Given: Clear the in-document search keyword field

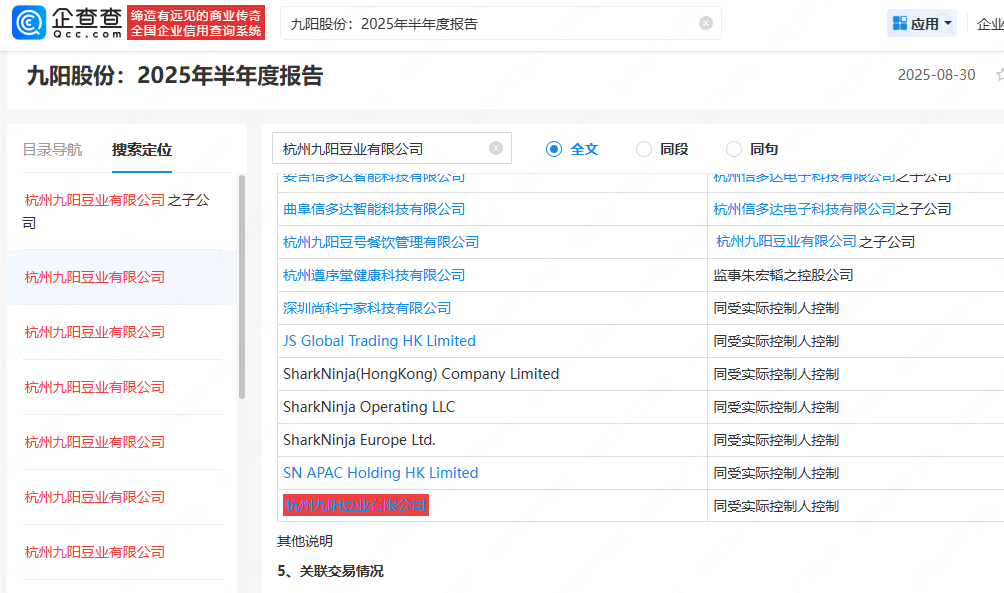Looking at the screenshot, I should click(496, 148).
